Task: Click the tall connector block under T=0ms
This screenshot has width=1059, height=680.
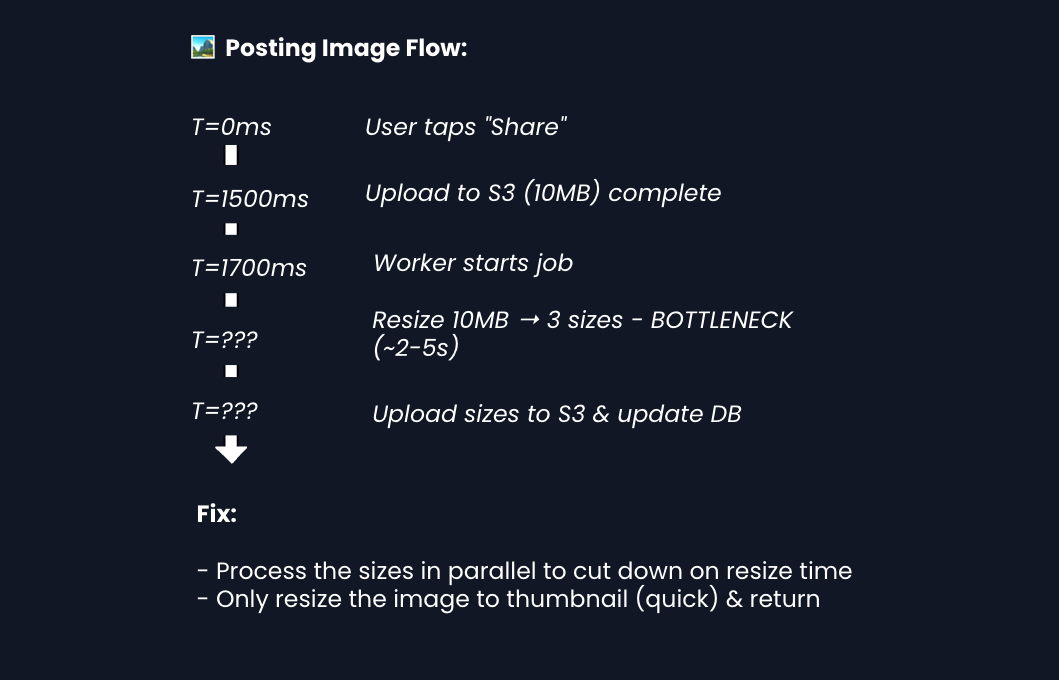Action: tap(231, 155)
